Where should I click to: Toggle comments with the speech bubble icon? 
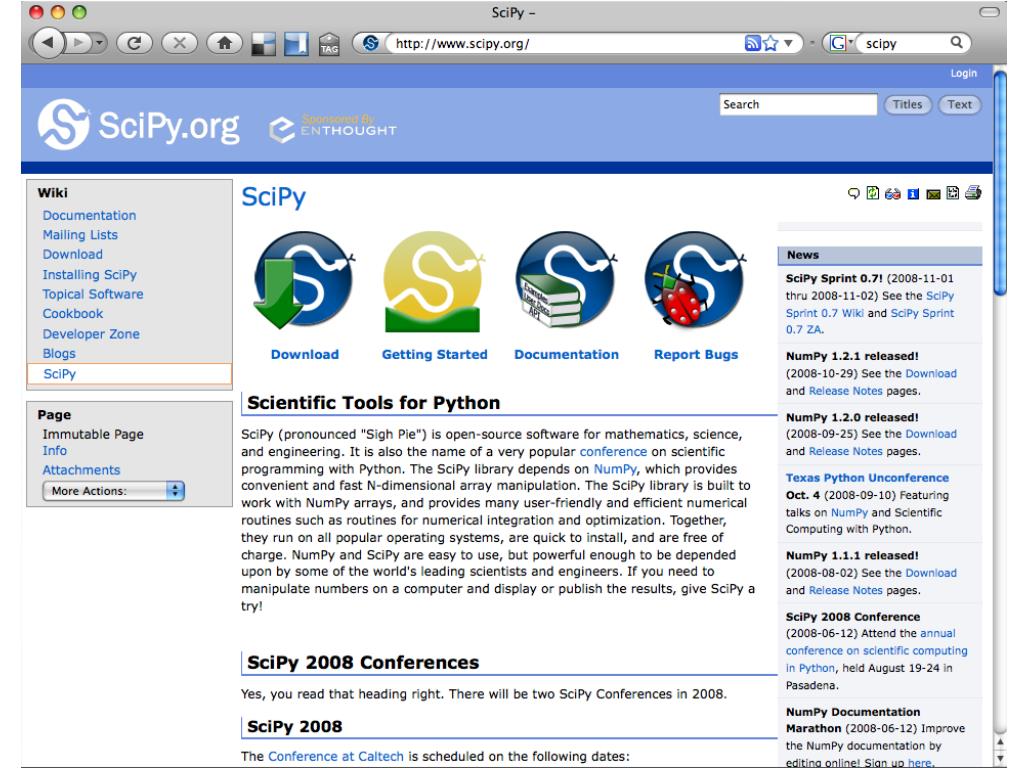click(853, 193)
